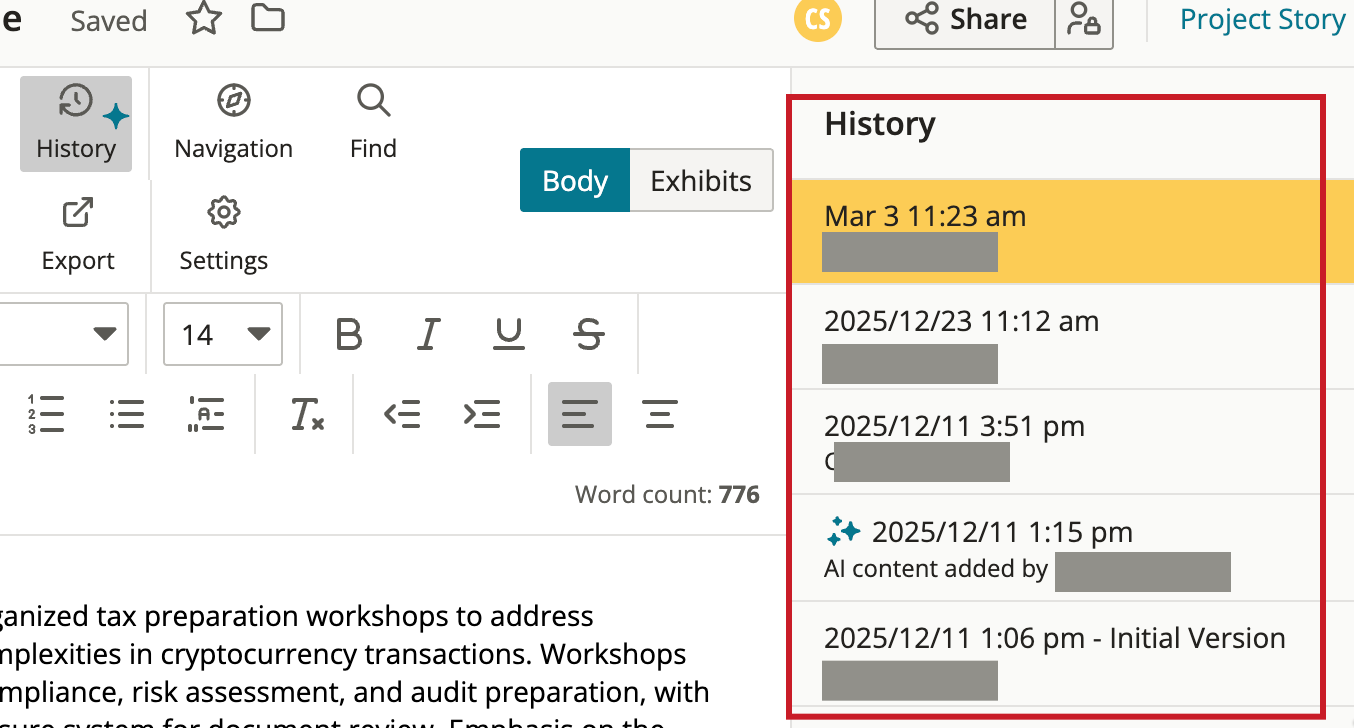Open the font size 14 dropdown
The image size is (1354, 728).
pos(223,334)
